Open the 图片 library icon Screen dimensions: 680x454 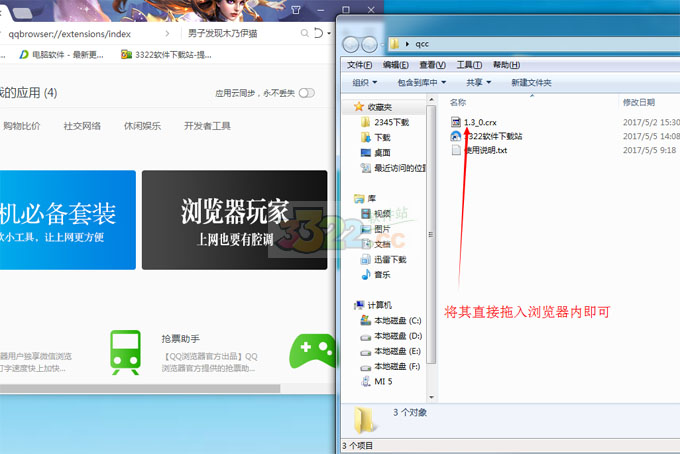click(x=366, y=229)
